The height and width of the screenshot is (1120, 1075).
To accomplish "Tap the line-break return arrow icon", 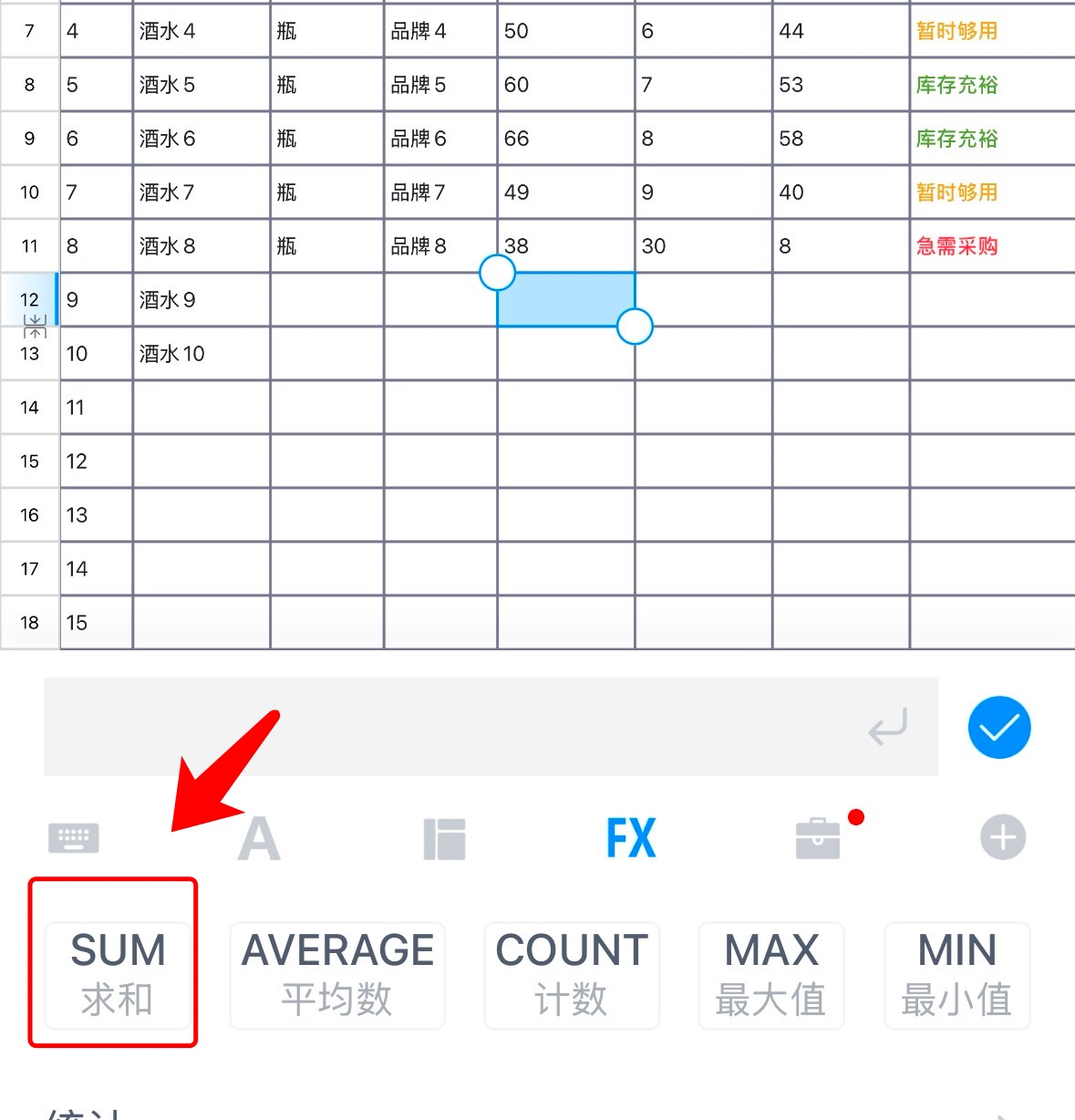I will pos(888,727).
